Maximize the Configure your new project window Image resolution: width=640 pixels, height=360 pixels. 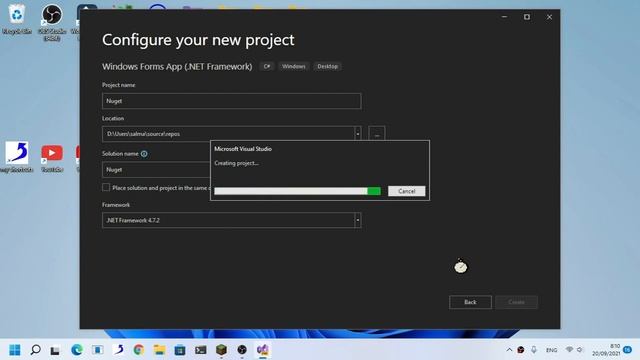coord(527,17)
